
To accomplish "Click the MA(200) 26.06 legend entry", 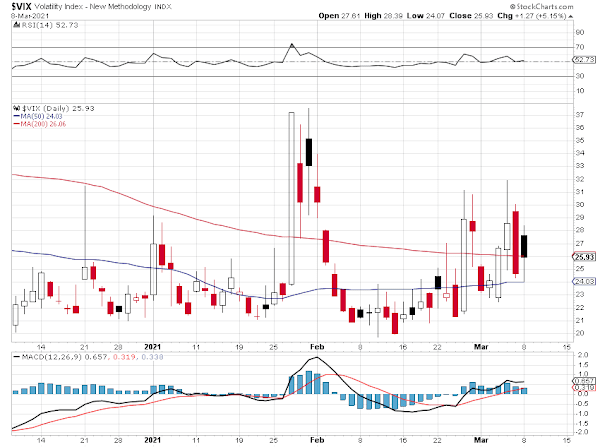I will click(43, 124).
